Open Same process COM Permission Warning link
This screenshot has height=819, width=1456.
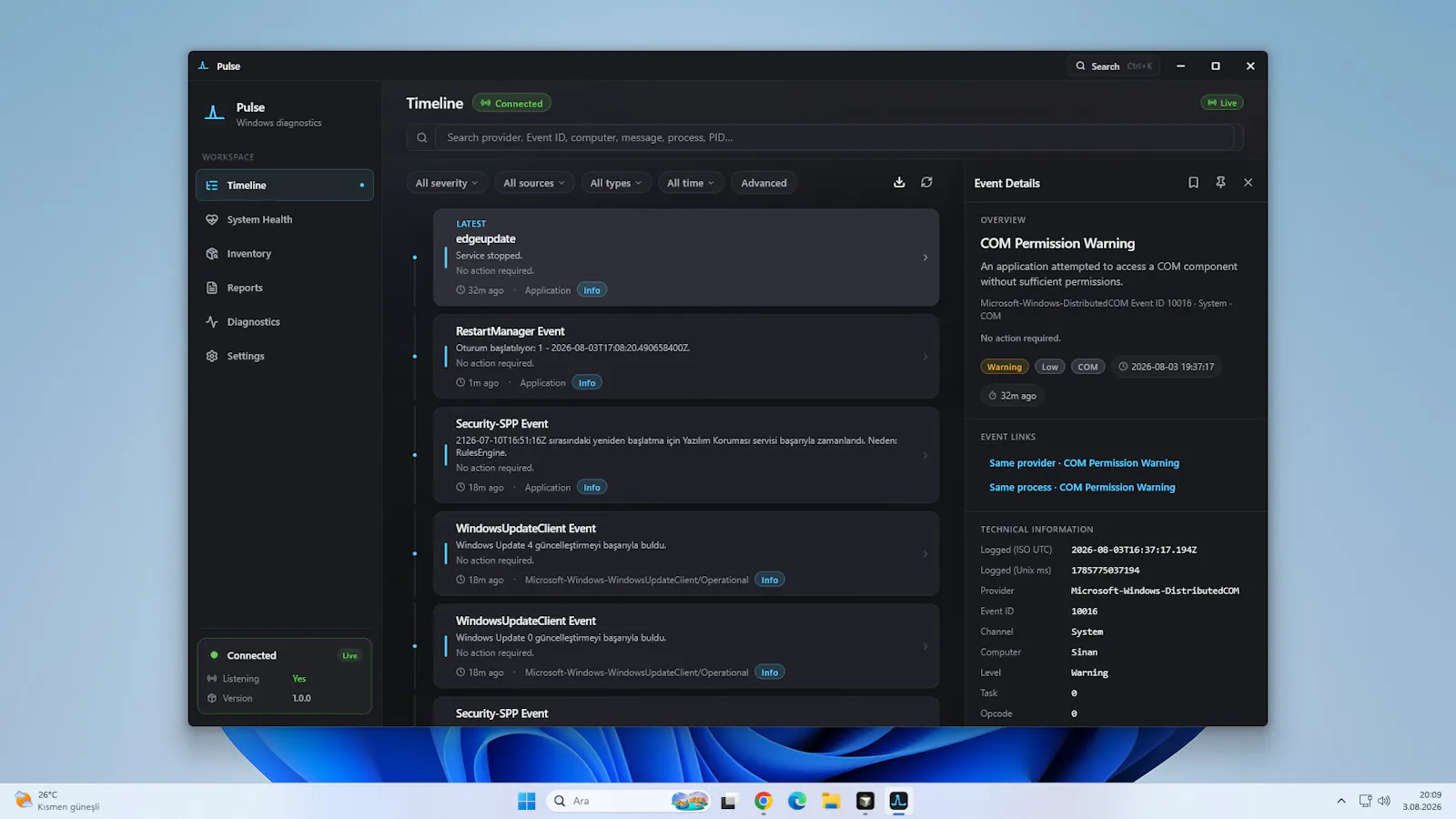(1082, 488)
